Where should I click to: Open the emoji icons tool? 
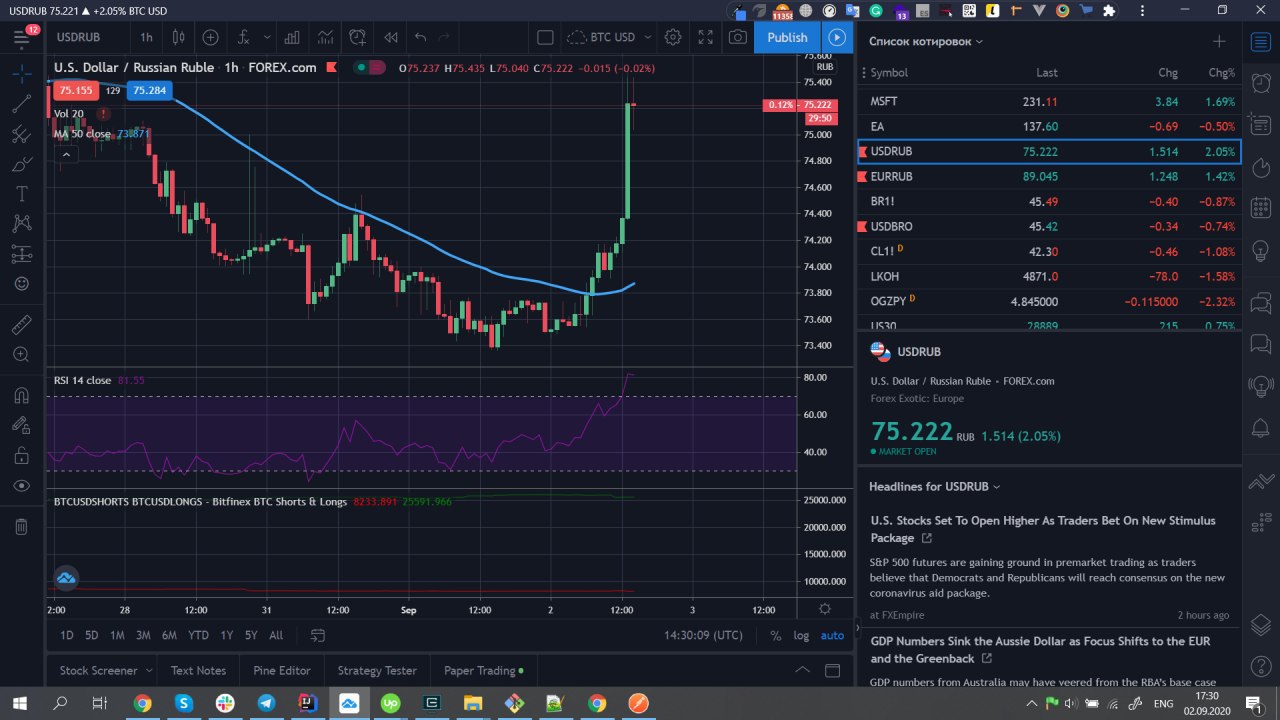point(21,284)
